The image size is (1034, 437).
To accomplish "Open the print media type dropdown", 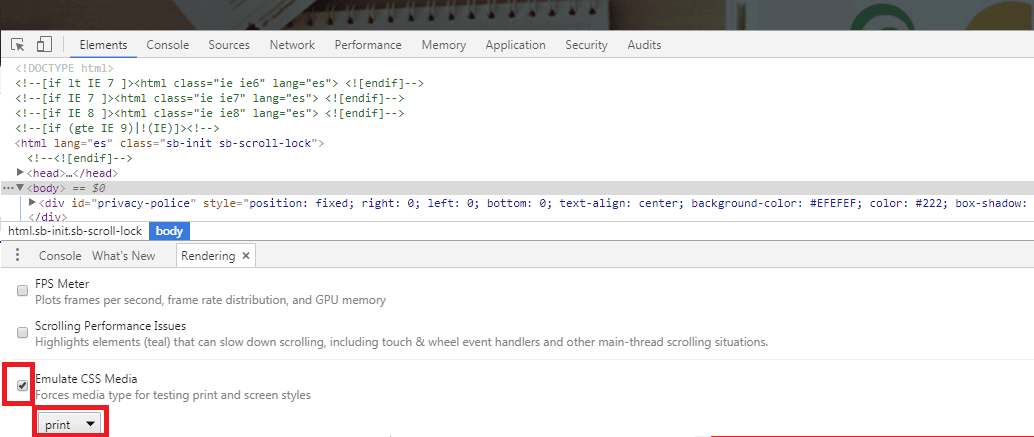I will (70, 424).
